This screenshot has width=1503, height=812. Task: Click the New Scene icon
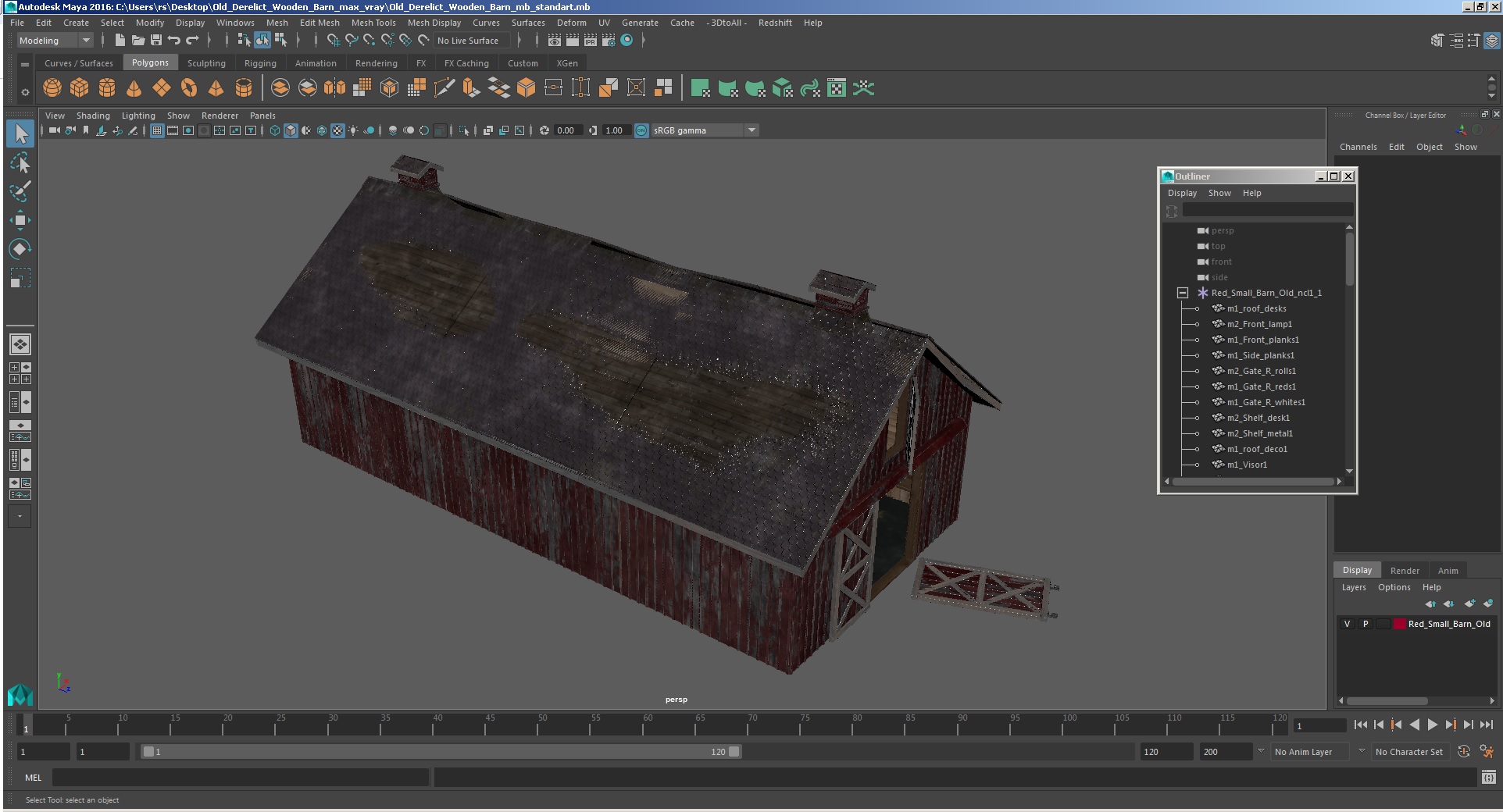120,40
